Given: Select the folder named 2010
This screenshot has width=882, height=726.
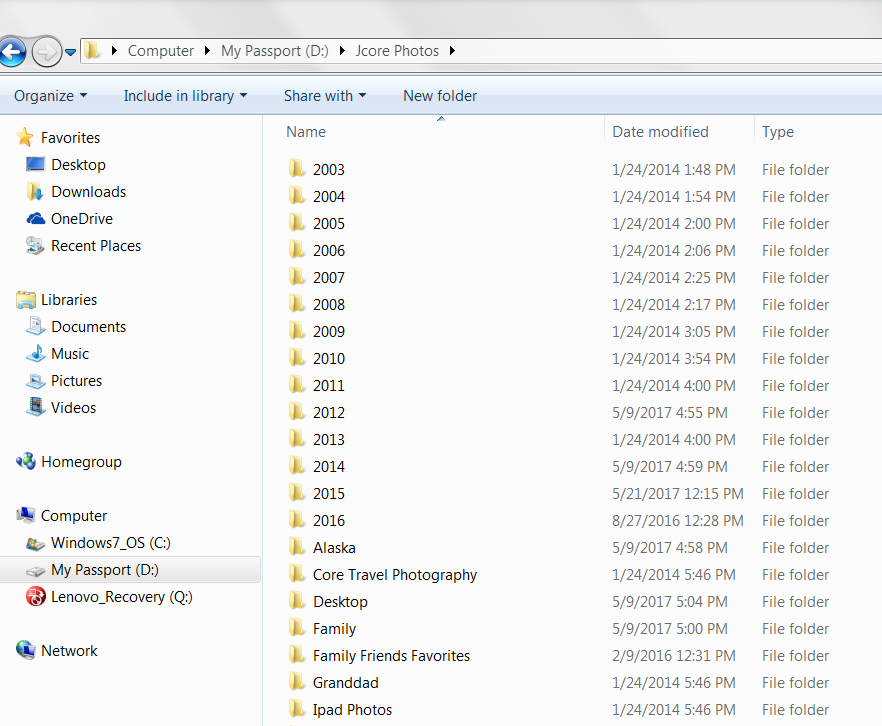Looking at the screenshot, I should [x=328, y=359].
